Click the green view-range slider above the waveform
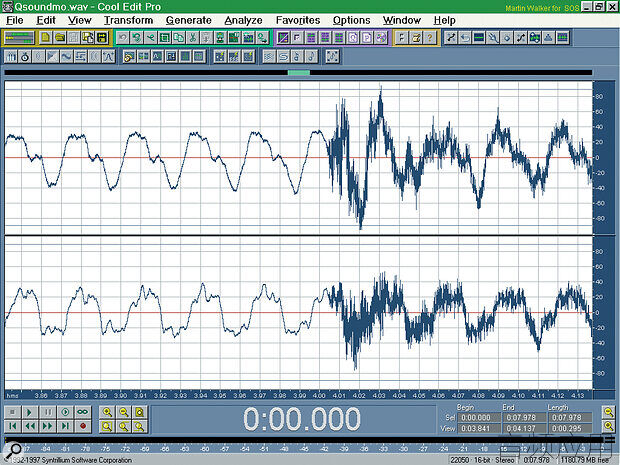Image resolution: width=620 pixels, height=465 pixels. [x=299, y=72]
